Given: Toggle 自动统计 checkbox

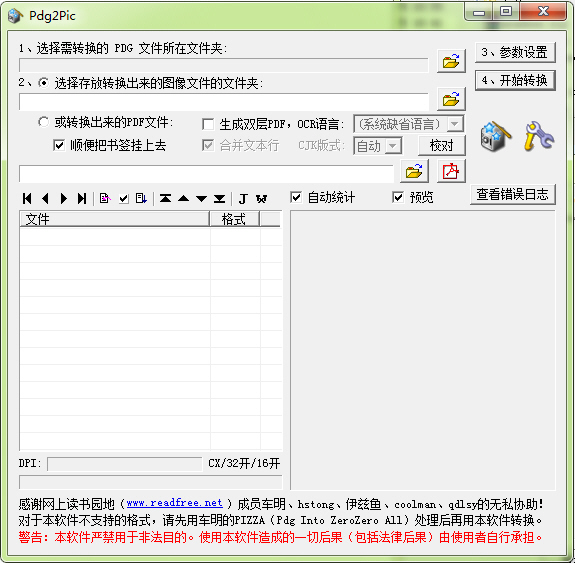Looking at the screenshot, I should [x=296, y=197].
